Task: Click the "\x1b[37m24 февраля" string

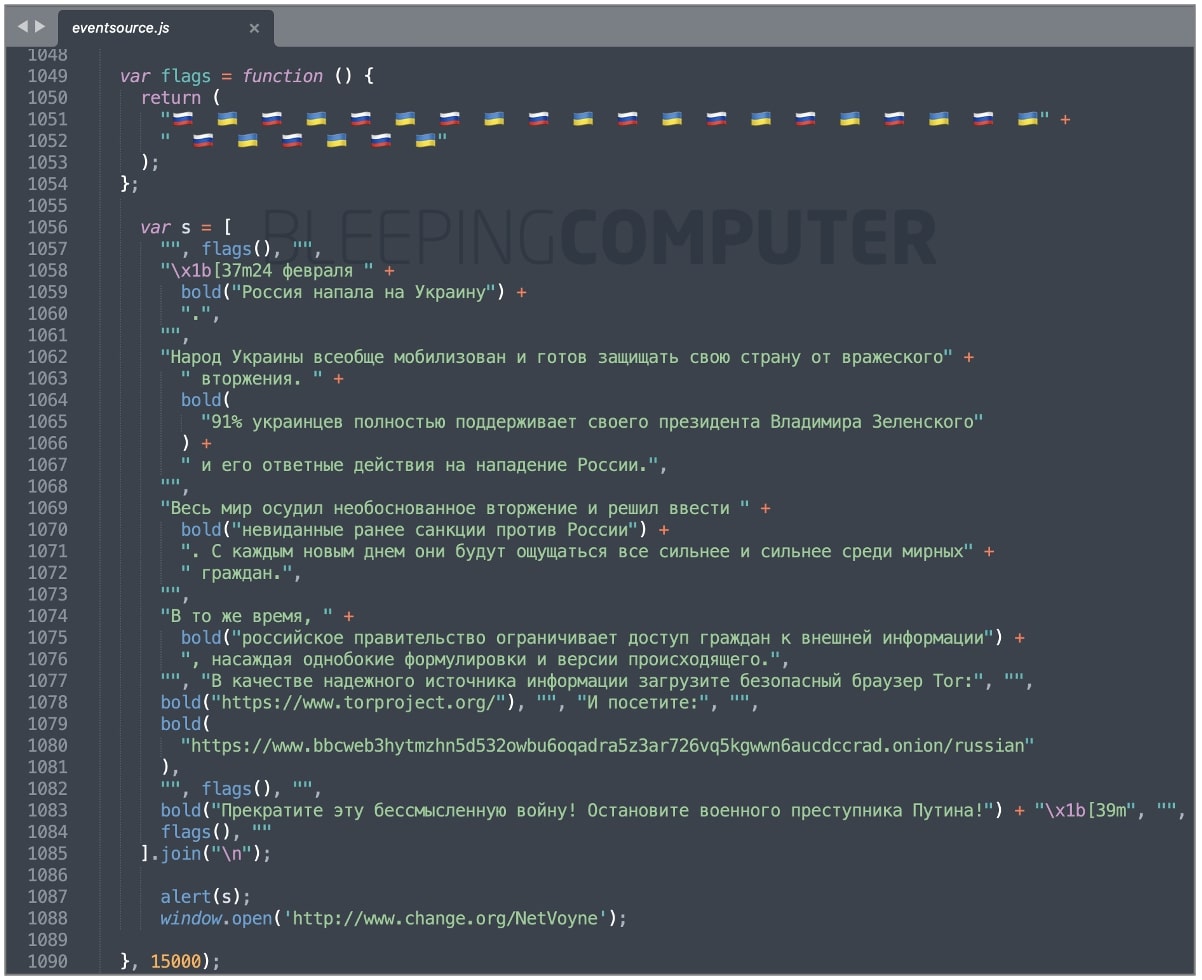Action: click(x=267, y=270)
